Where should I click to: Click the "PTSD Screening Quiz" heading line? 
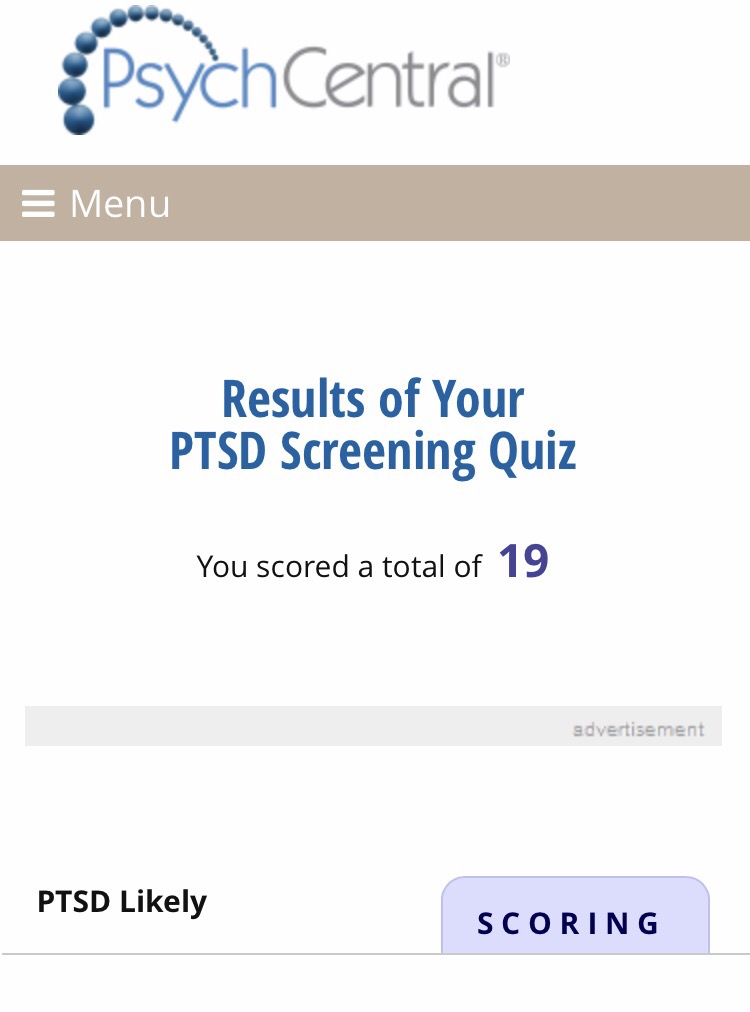pos(373,451)
